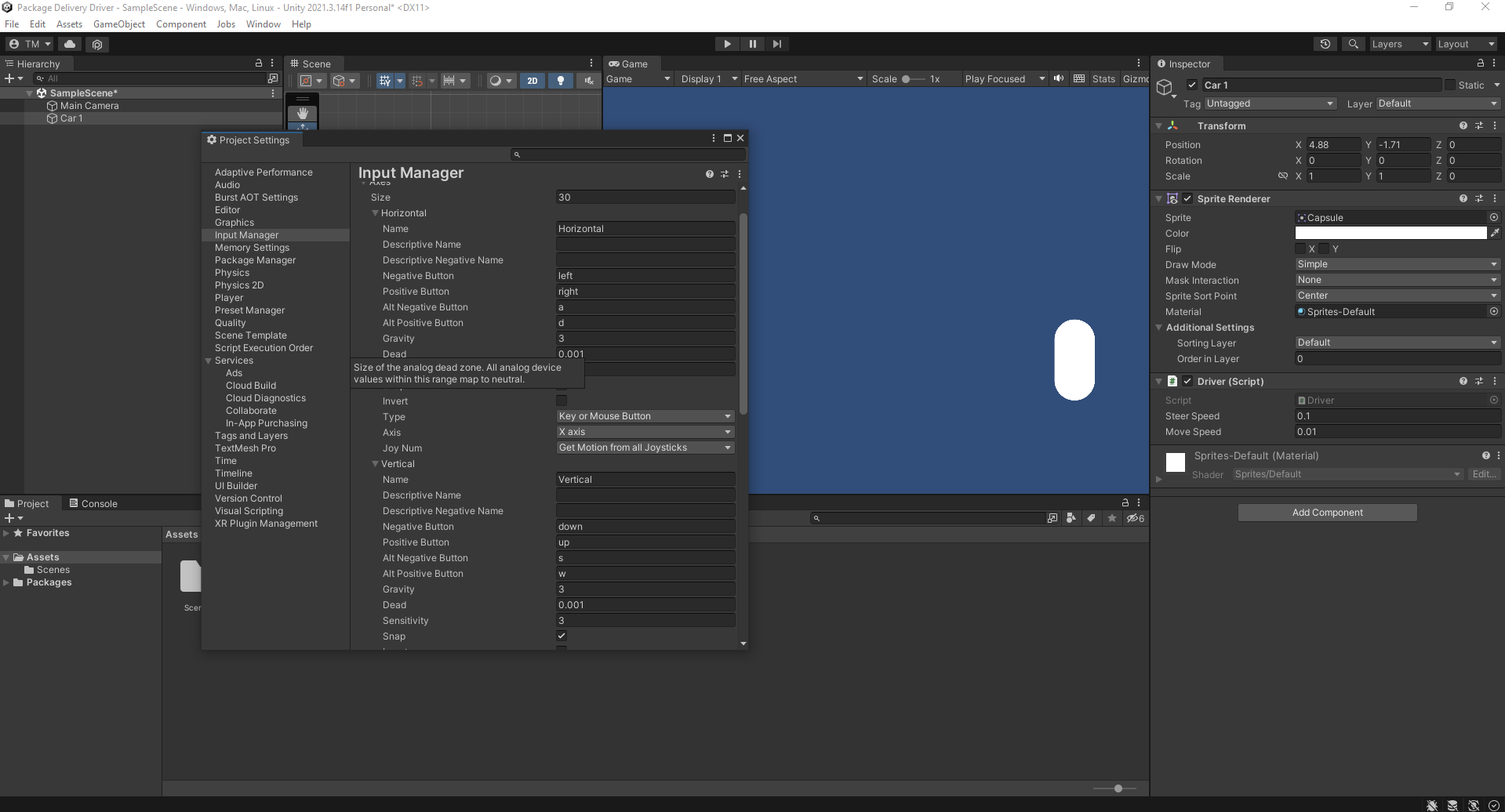
Task: Open the Joy Num dropdown
Action: pyautogui.click(x=645, y=448)
